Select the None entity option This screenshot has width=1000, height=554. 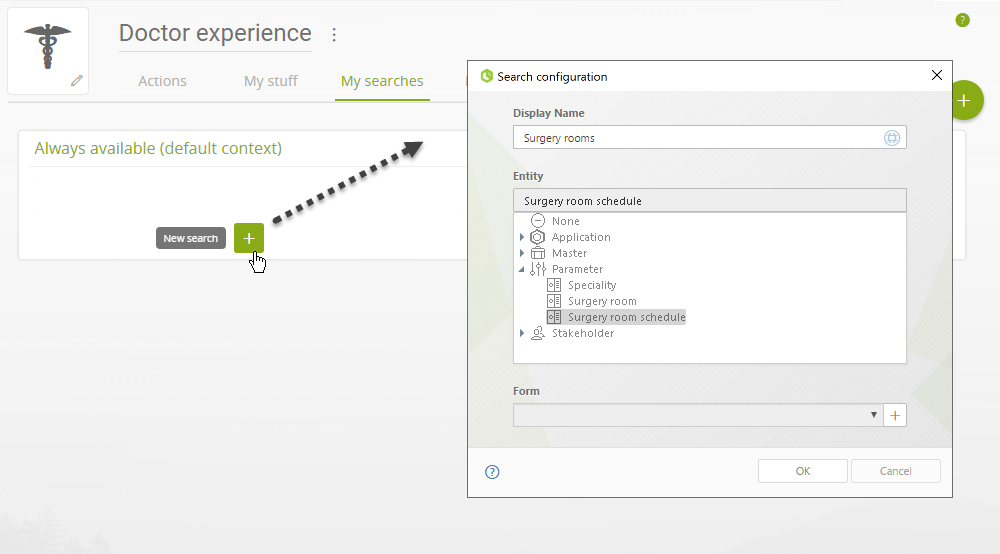click(566, 221)
